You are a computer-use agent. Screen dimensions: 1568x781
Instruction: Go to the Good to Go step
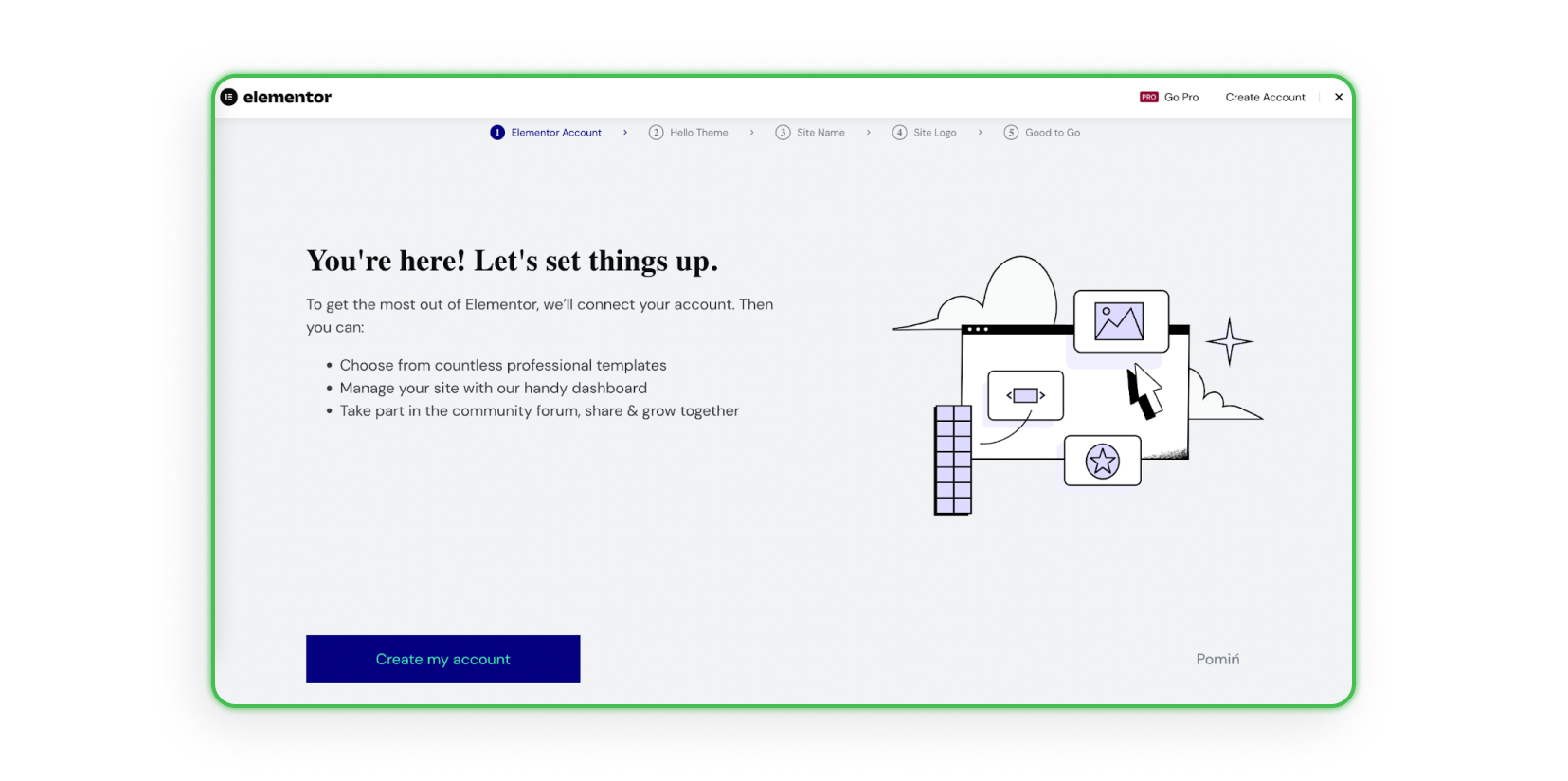[x=1042, y=133]
